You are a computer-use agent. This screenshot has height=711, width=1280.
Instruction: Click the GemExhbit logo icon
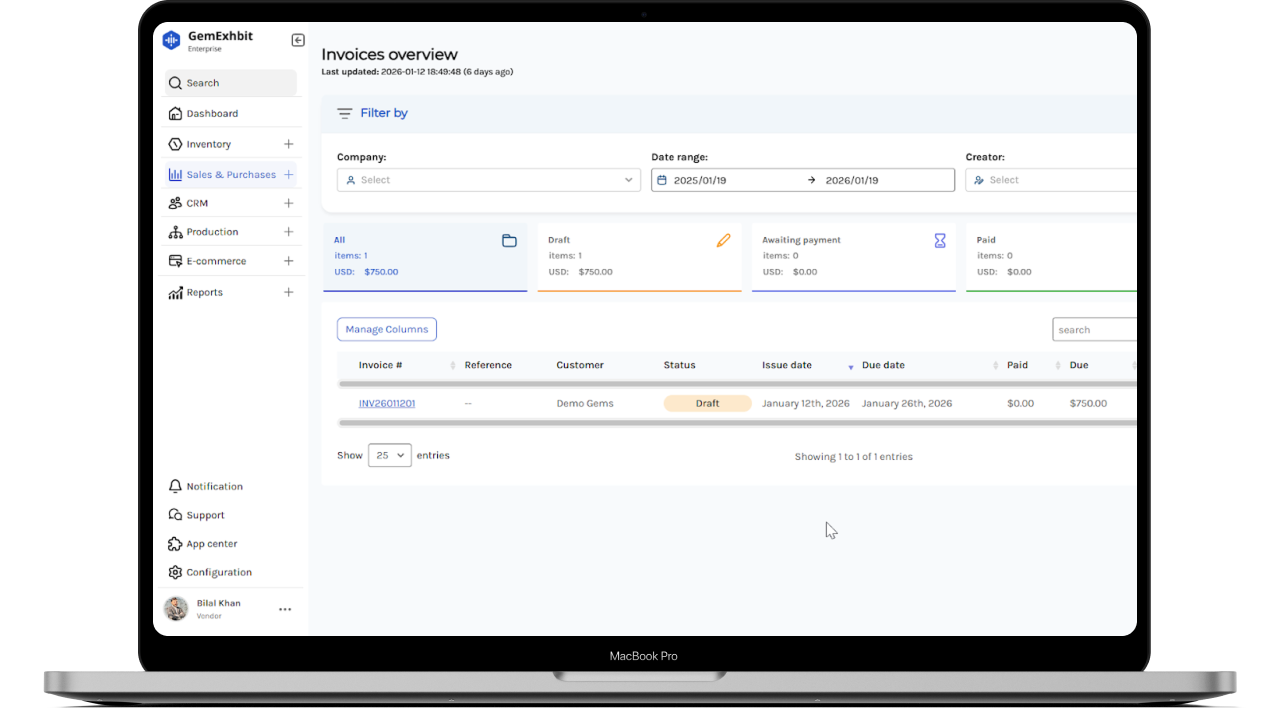tap(171, 41)
